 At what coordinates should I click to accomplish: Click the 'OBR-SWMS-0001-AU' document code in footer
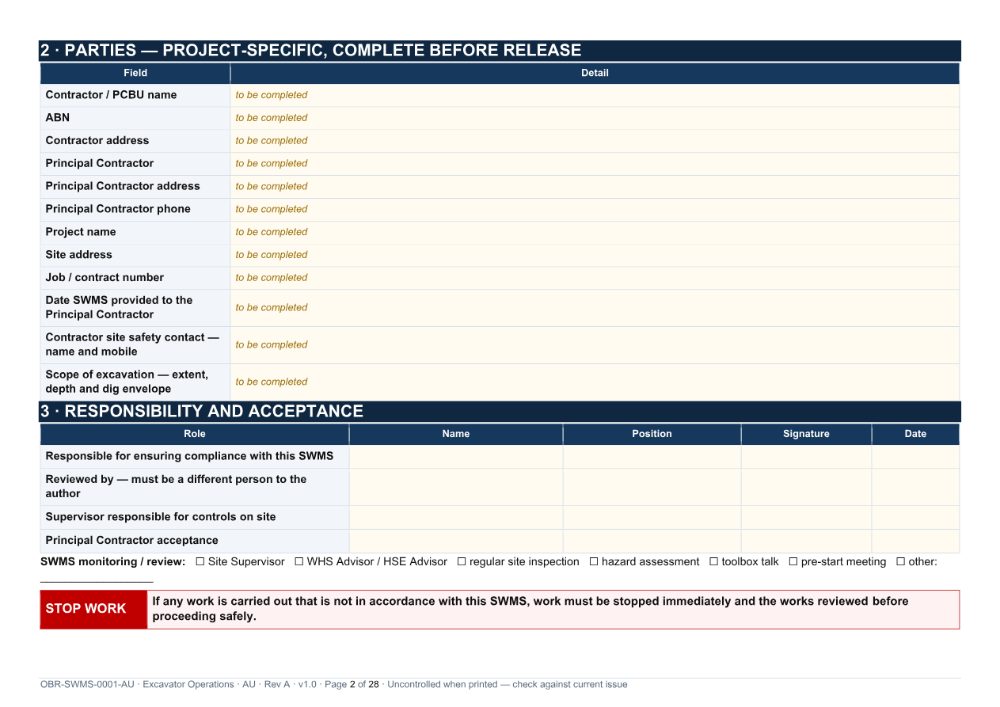point(87,685)
